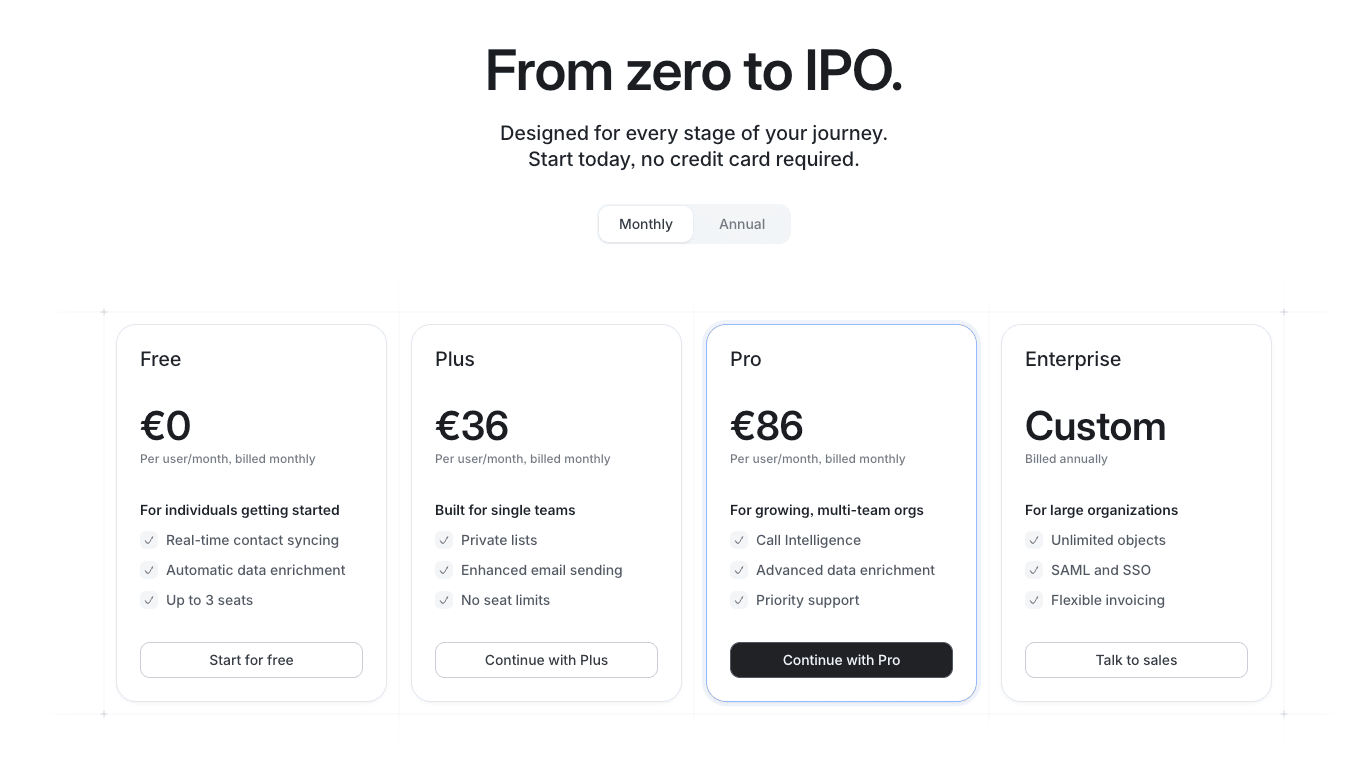Click the checkmark beside No seat limits
This screenshot has height=772, width=1349.
pyautogui.click(x=443, y=600)
